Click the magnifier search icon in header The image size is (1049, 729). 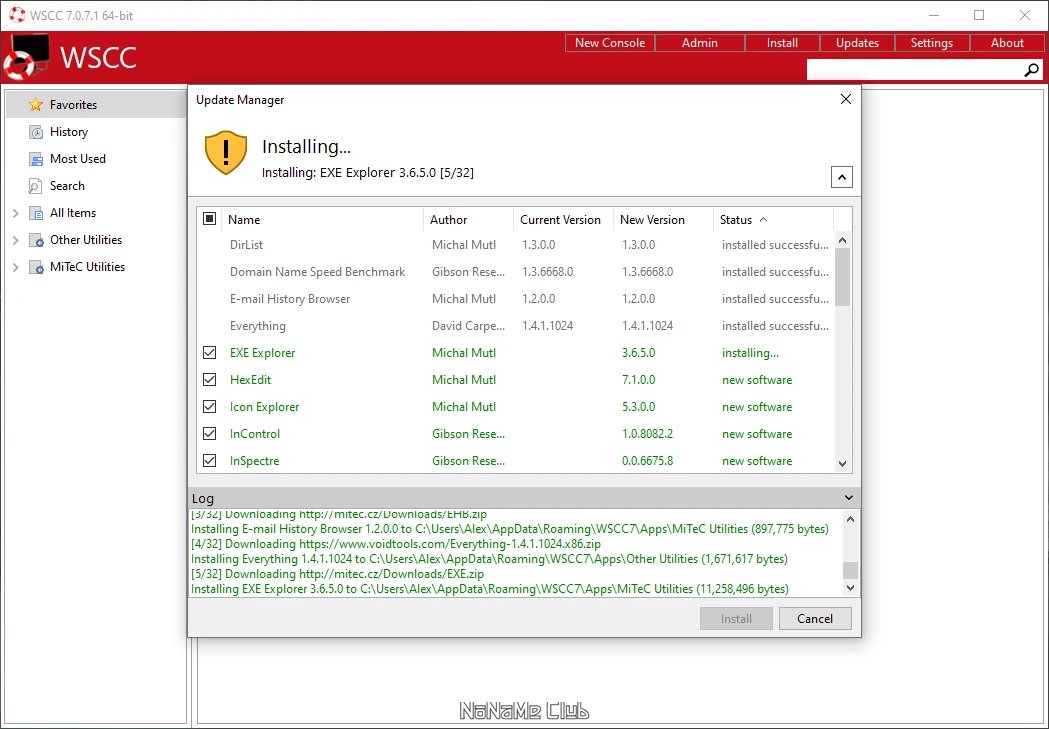tap(1032, 70)
